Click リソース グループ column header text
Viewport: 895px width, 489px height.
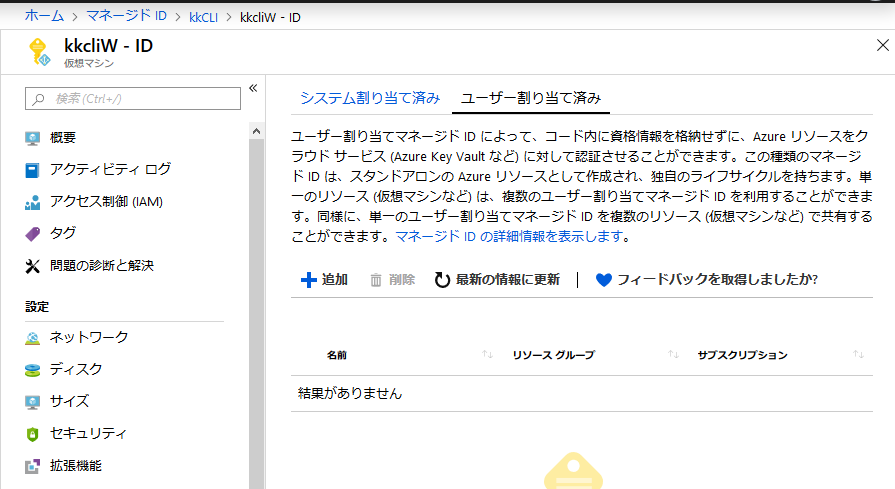click(x=553, y=355)
